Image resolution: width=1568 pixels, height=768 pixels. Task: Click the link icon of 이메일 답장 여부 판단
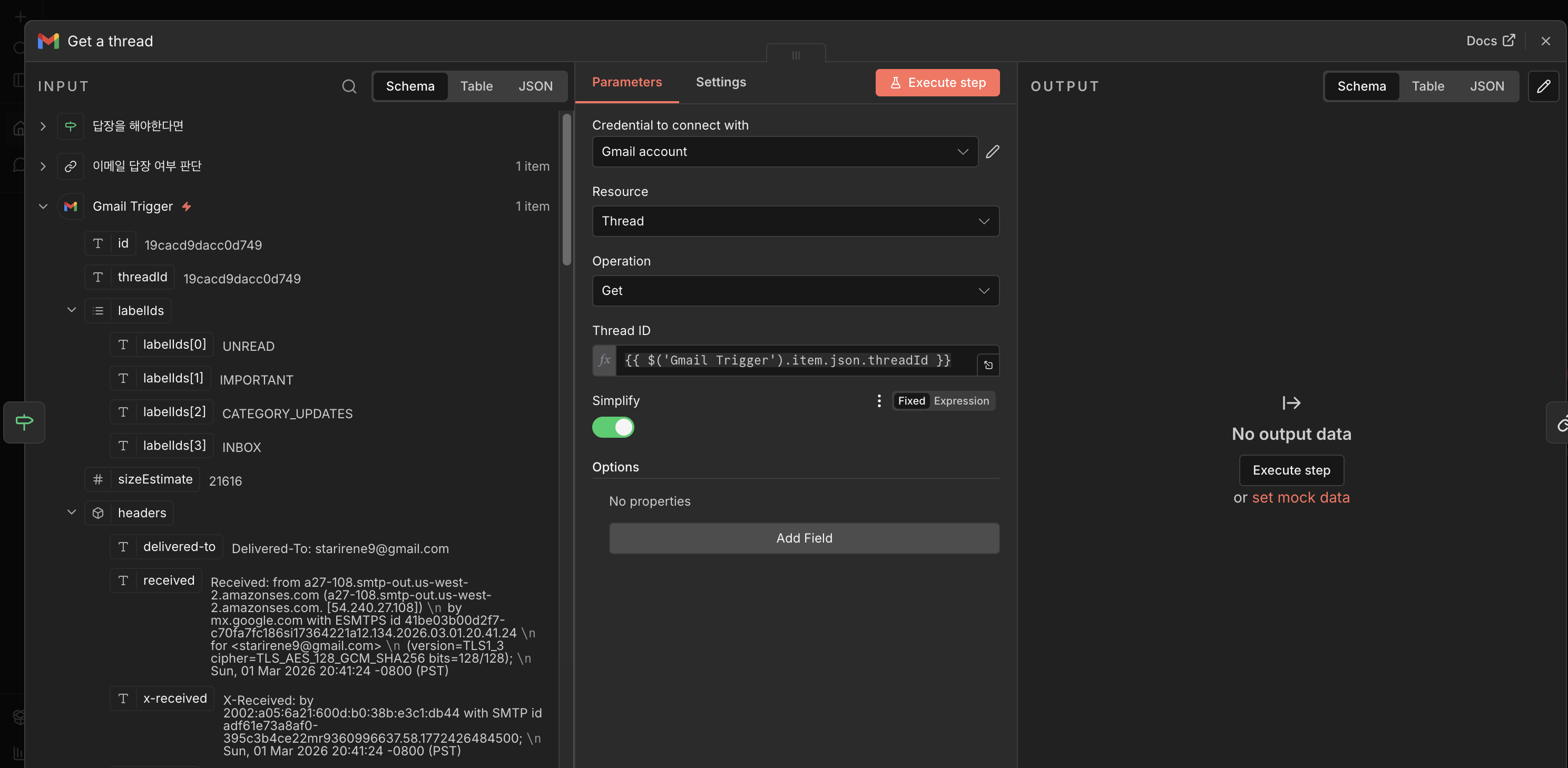[71, 166]
